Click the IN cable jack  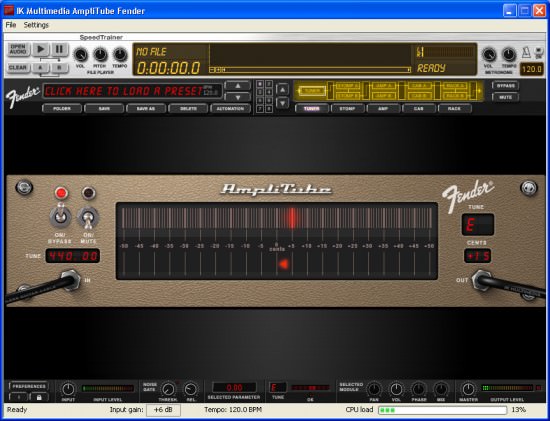point(71,280)
